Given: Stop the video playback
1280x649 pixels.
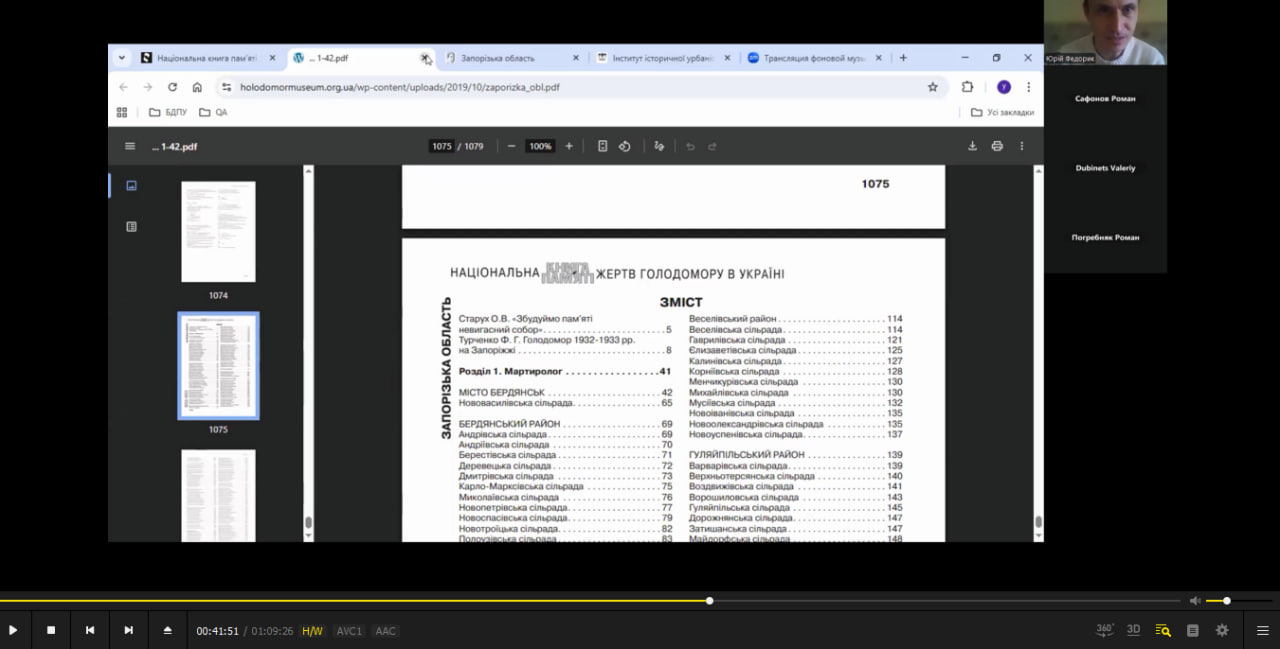Looking at the screenshot, I should [x=51, y=630].
